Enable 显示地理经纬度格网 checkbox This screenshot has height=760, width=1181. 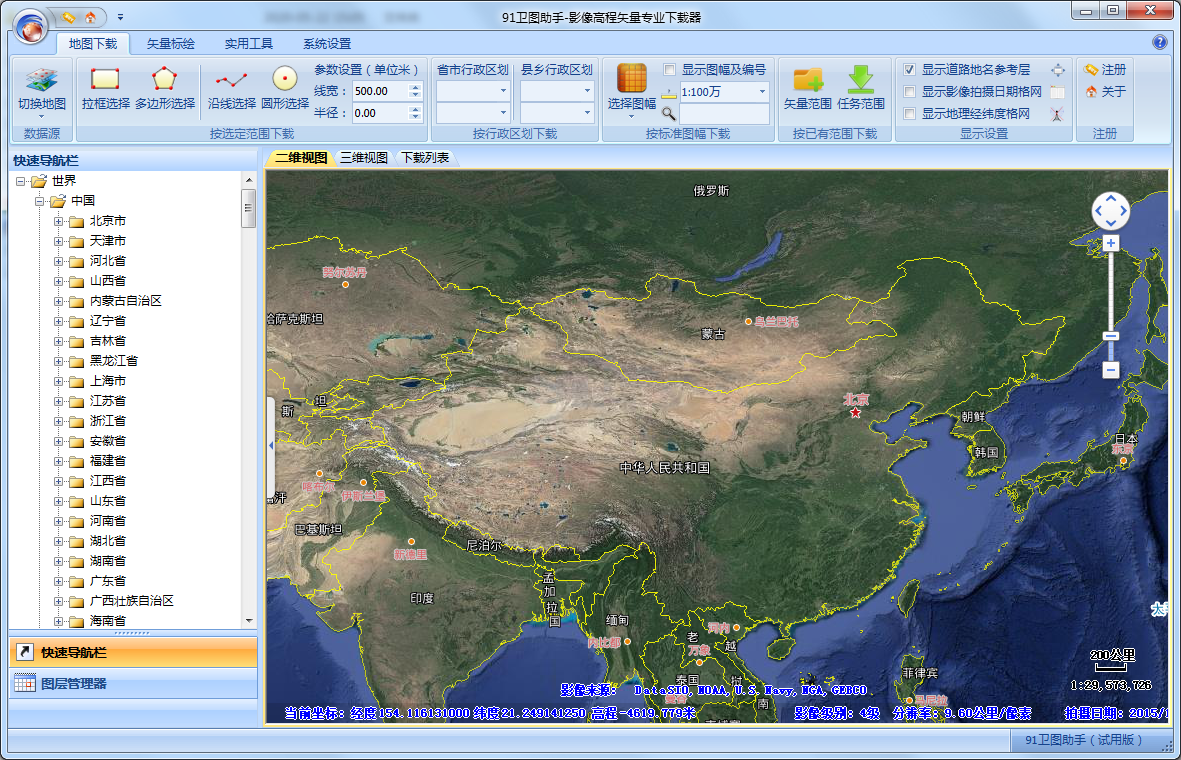tap(909, 114)
